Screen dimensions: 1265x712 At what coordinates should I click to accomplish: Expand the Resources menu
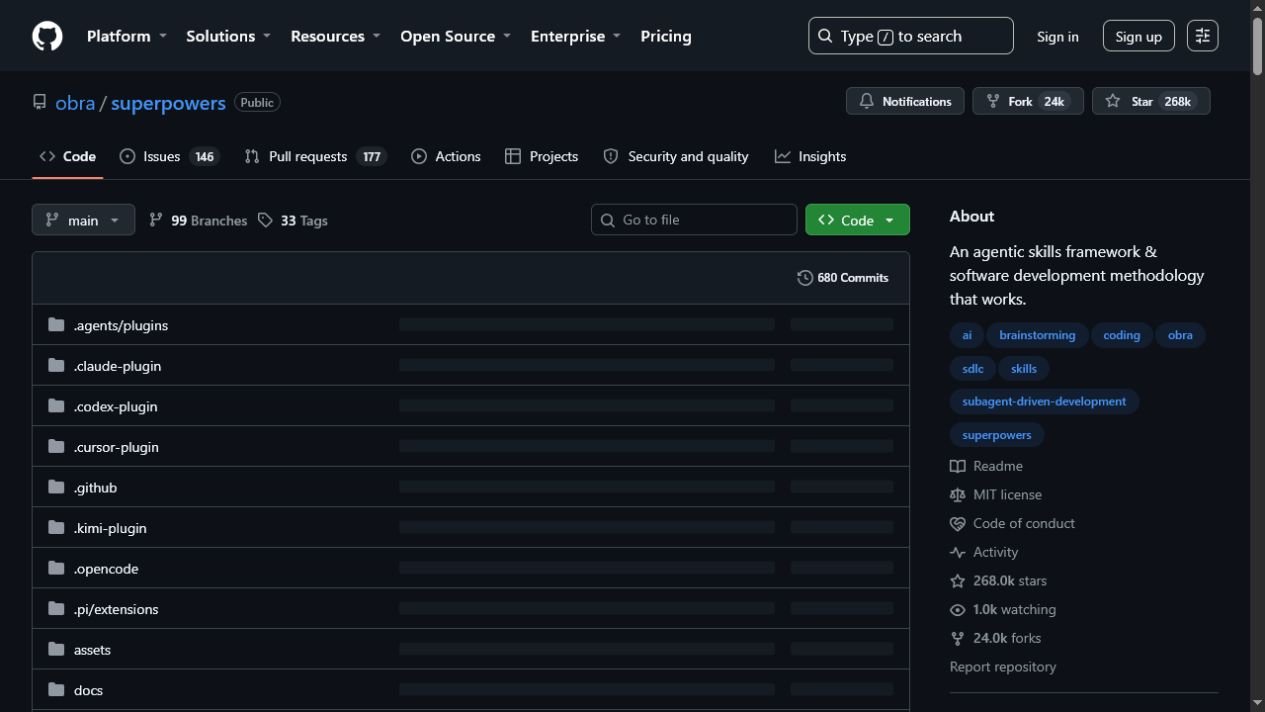tap(335, 36)
